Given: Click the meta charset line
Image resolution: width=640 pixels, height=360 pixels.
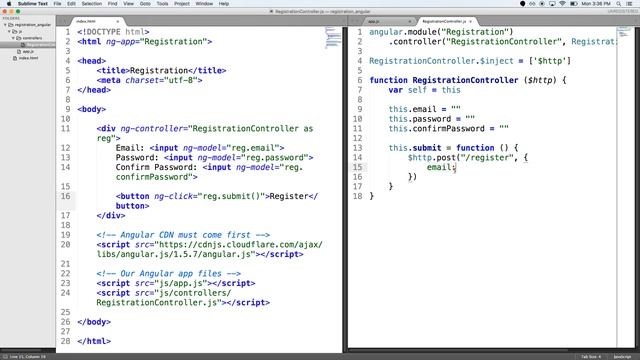Looking at the screenshot, I should 149,80.
